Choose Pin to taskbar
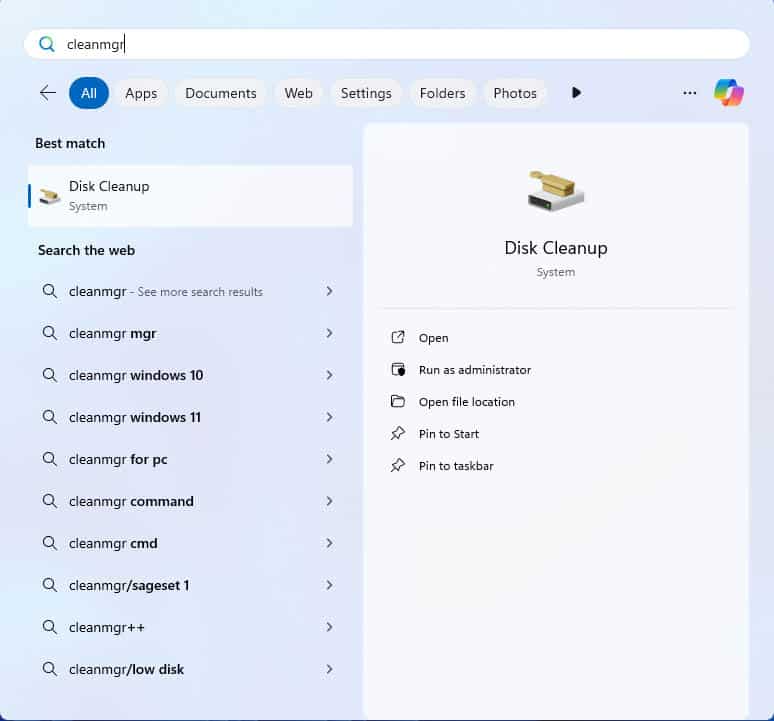Image resolution: width=774 pixels, height=721 pixels. point(456,466)
